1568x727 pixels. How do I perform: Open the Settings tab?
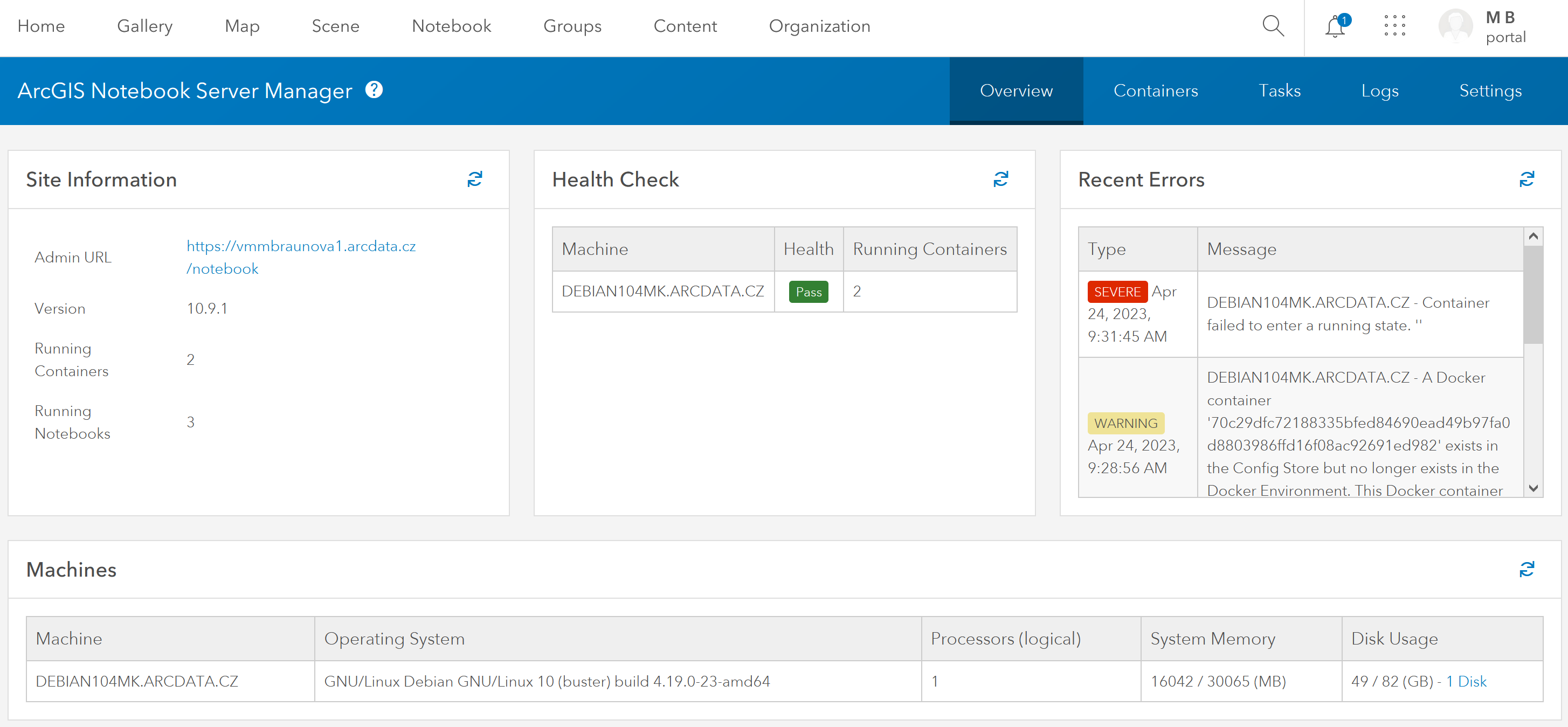click(x=1489, y=91)
